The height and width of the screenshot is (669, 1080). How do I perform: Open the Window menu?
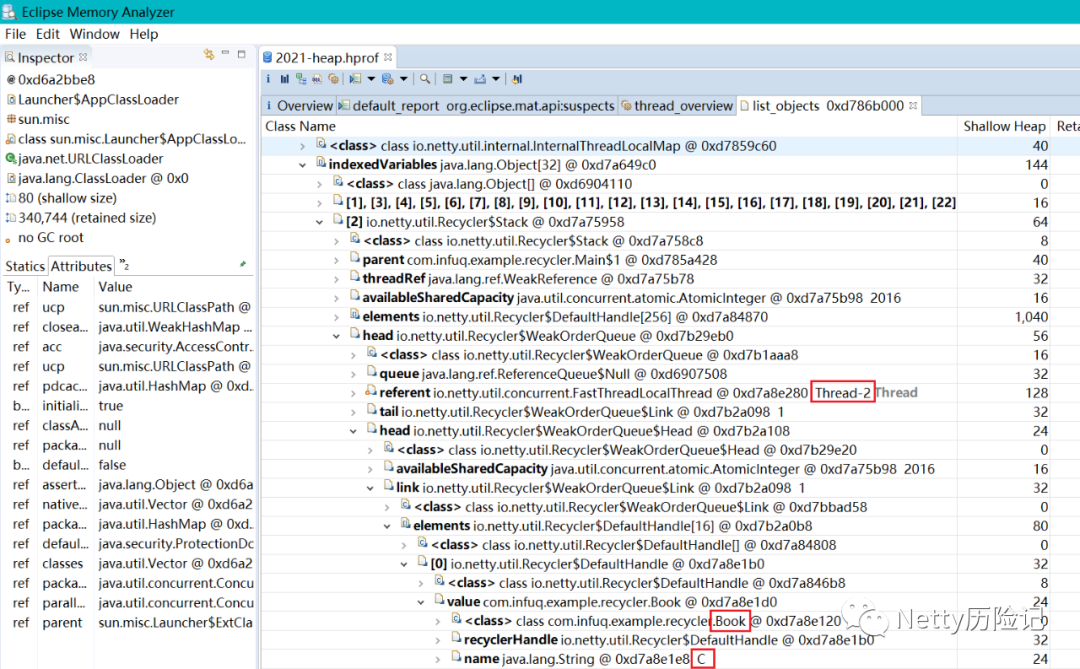pyautogui.click(x=94, y=34)
